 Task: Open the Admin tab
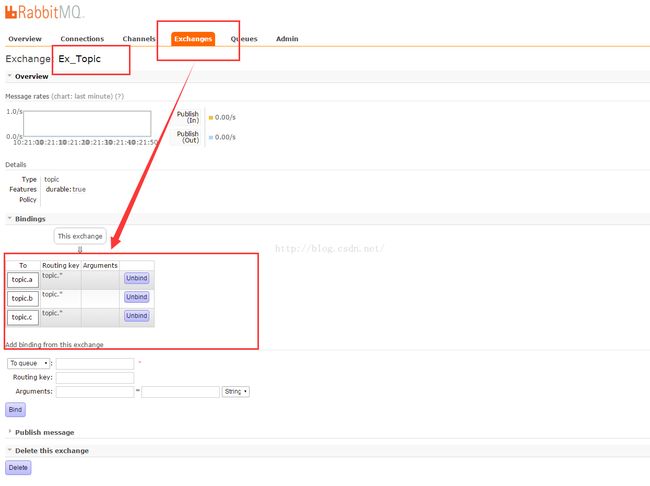pos(287,39)
